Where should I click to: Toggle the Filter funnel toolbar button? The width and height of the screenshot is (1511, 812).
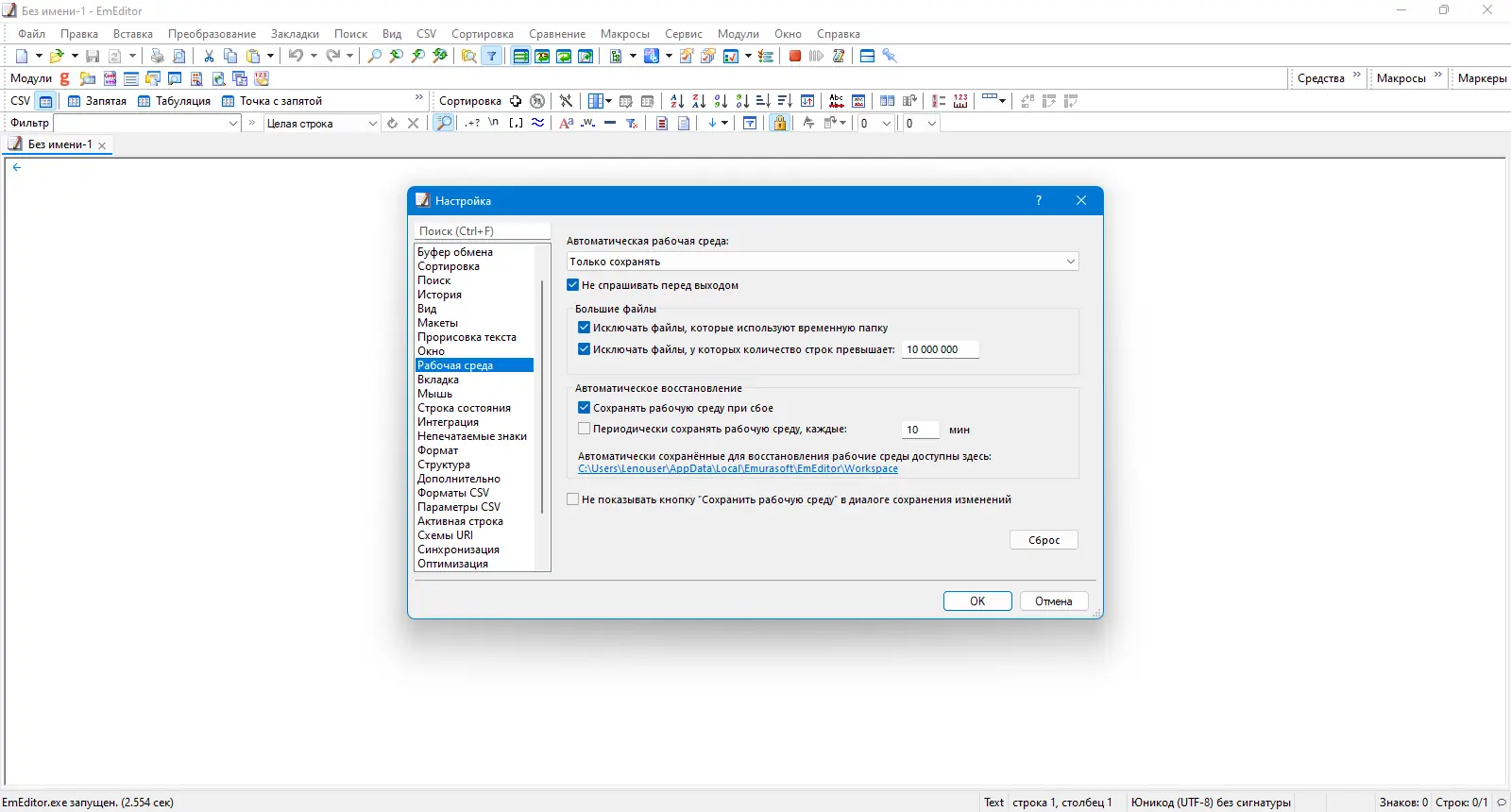pos(491,56)
